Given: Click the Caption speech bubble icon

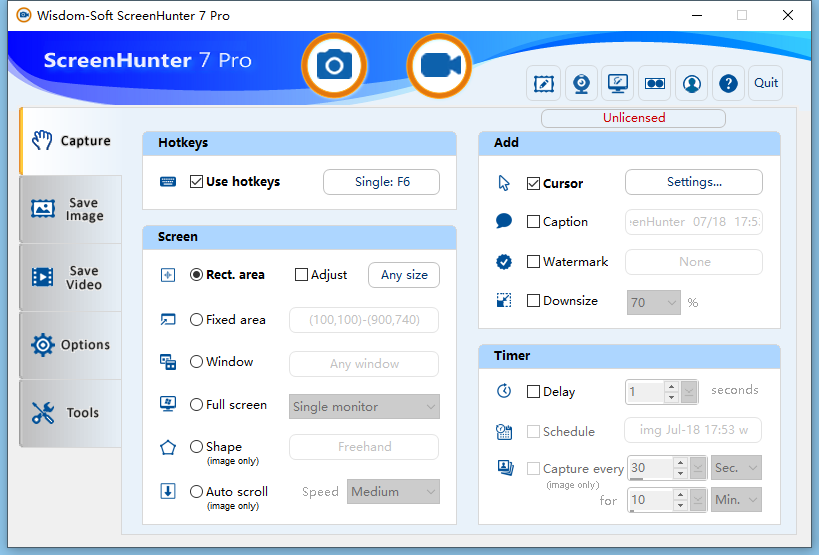Looking at the screenshot, I should 504,221.
